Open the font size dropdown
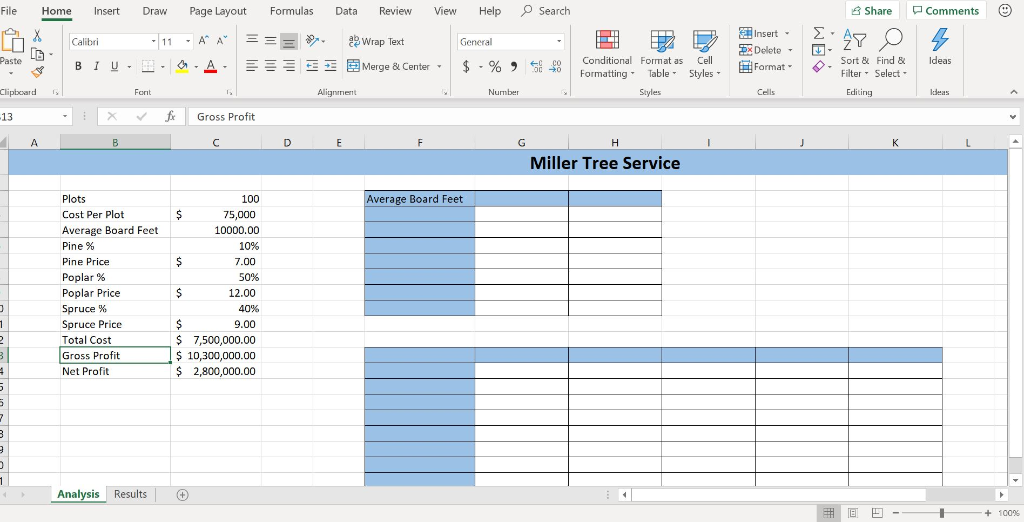This screenshot has height=522, width=1024. coord(188,41)
